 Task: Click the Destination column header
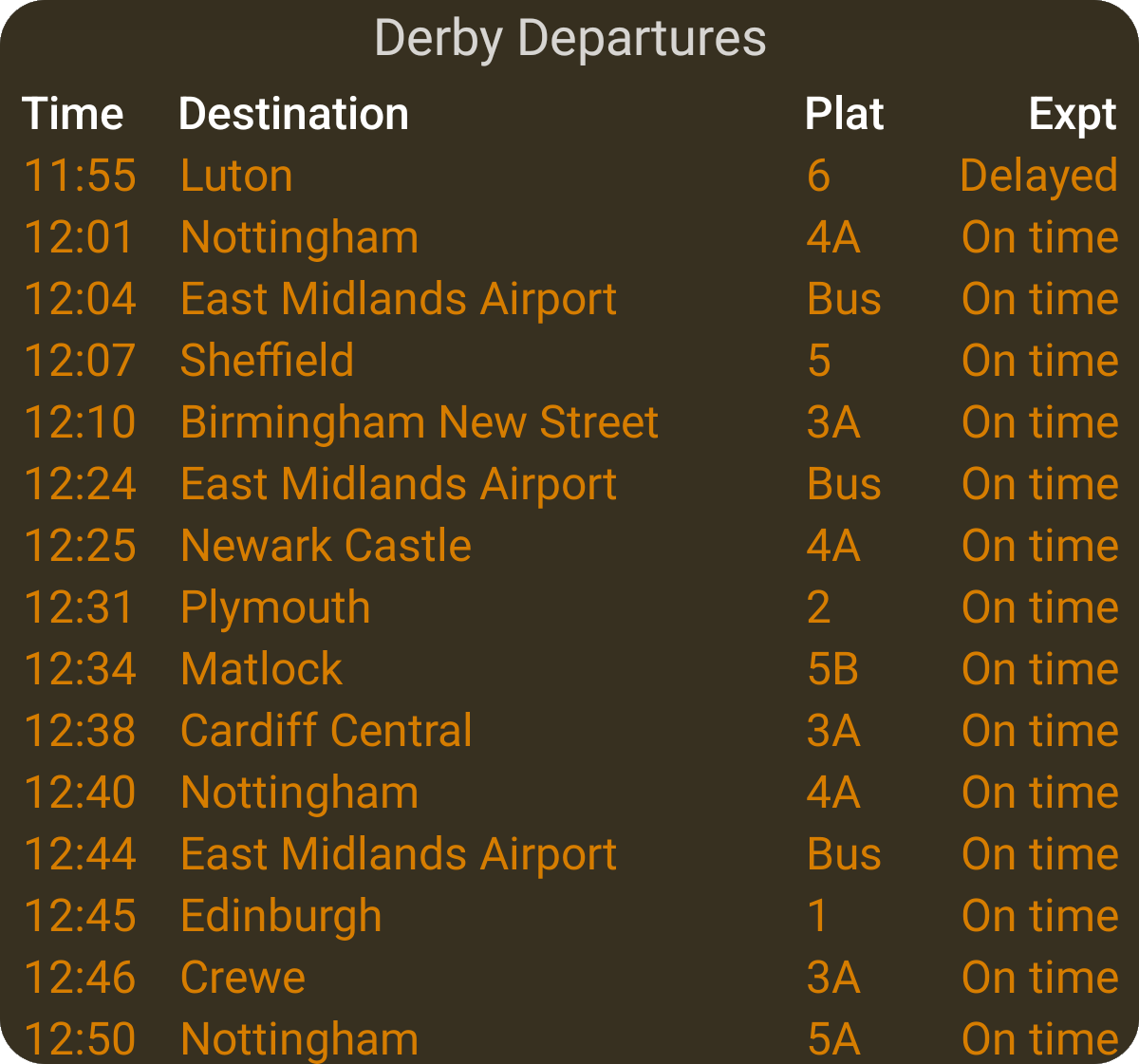(293, 115)
